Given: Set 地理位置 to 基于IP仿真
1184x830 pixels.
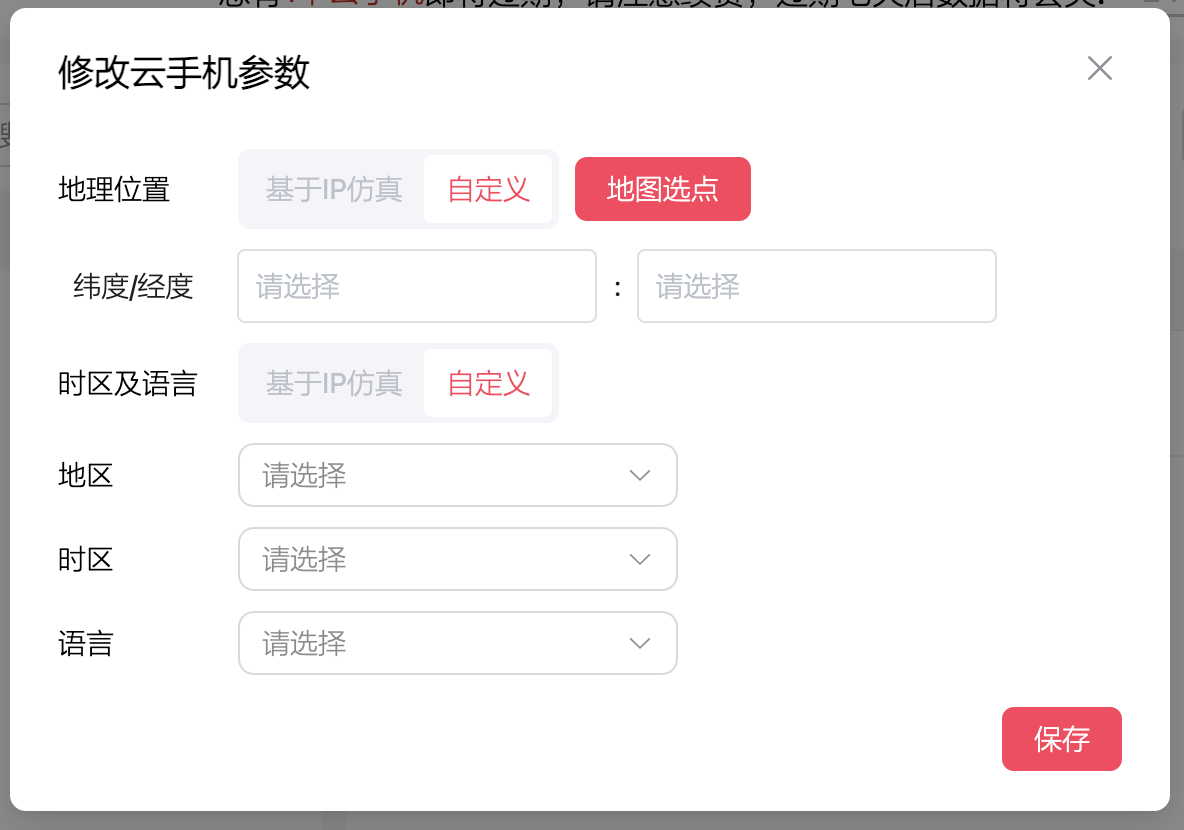Looking at the screenshot, I should 334,189.
